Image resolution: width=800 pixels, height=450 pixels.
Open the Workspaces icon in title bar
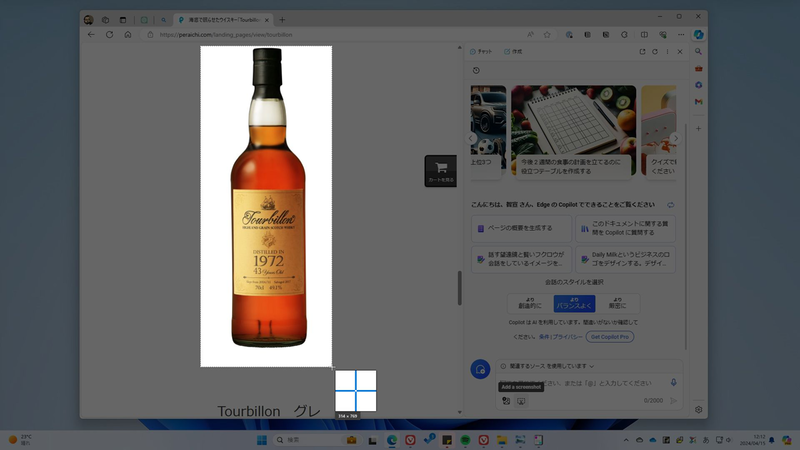click(105, 20)
